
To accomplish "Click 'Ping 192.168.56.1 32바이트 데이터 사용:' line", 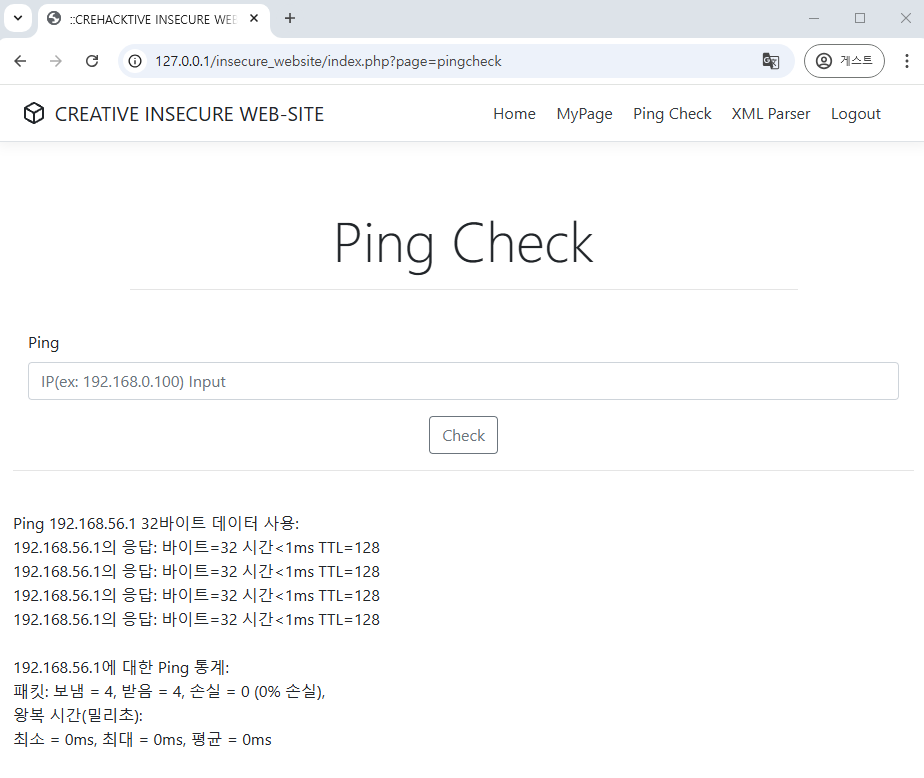I will pyautogui.click(x=156, y=523).
